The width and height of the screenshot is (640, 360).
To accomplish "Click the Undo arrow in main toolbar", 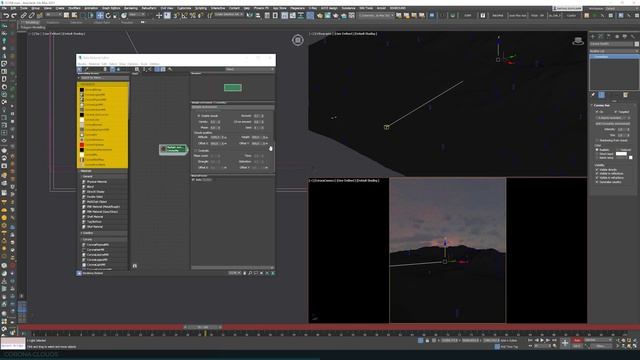I will click(x=6, y=16).
